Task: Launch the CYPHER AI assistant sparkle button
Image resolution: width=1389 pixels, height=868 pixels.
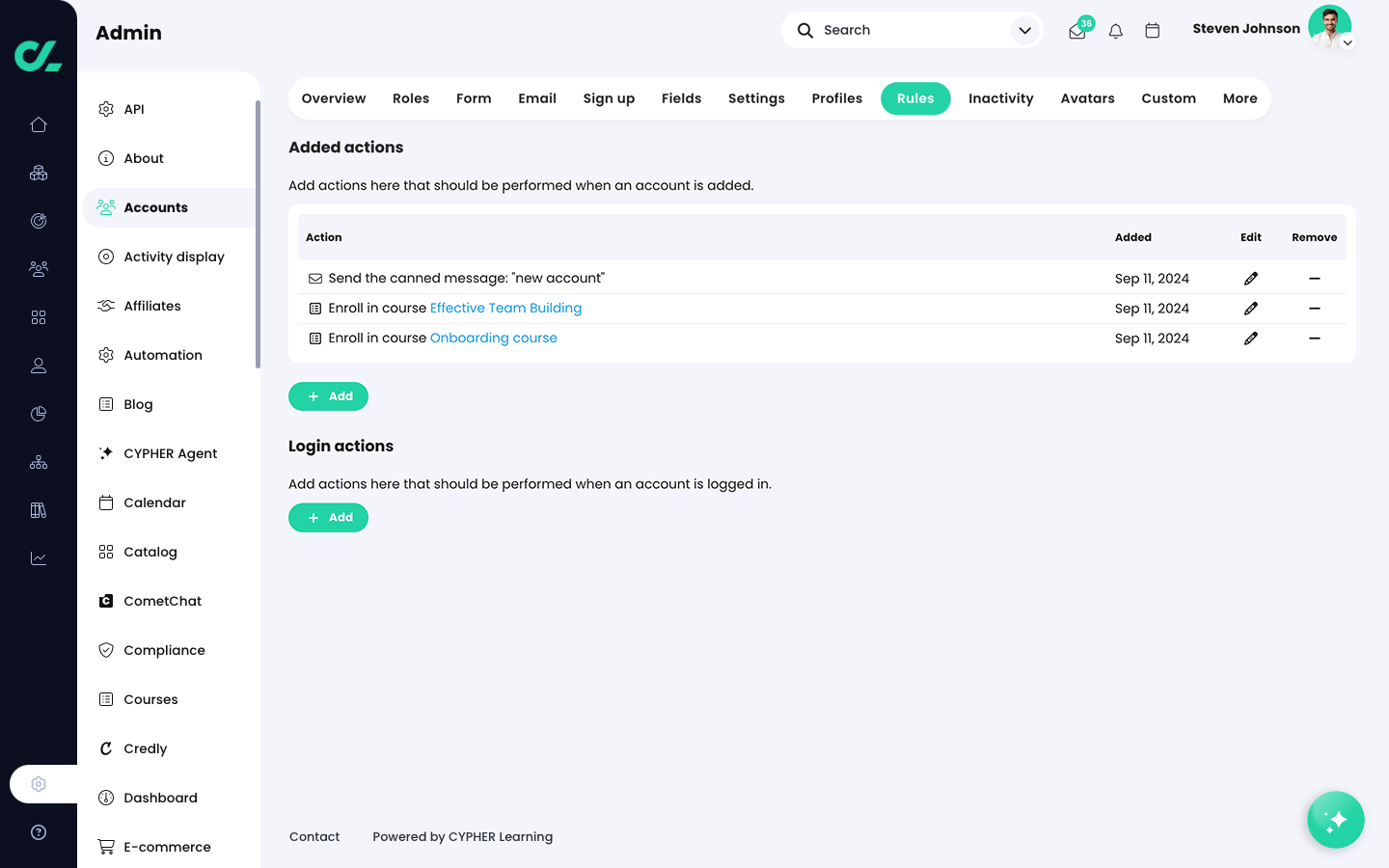Action: coord(1335,820)
